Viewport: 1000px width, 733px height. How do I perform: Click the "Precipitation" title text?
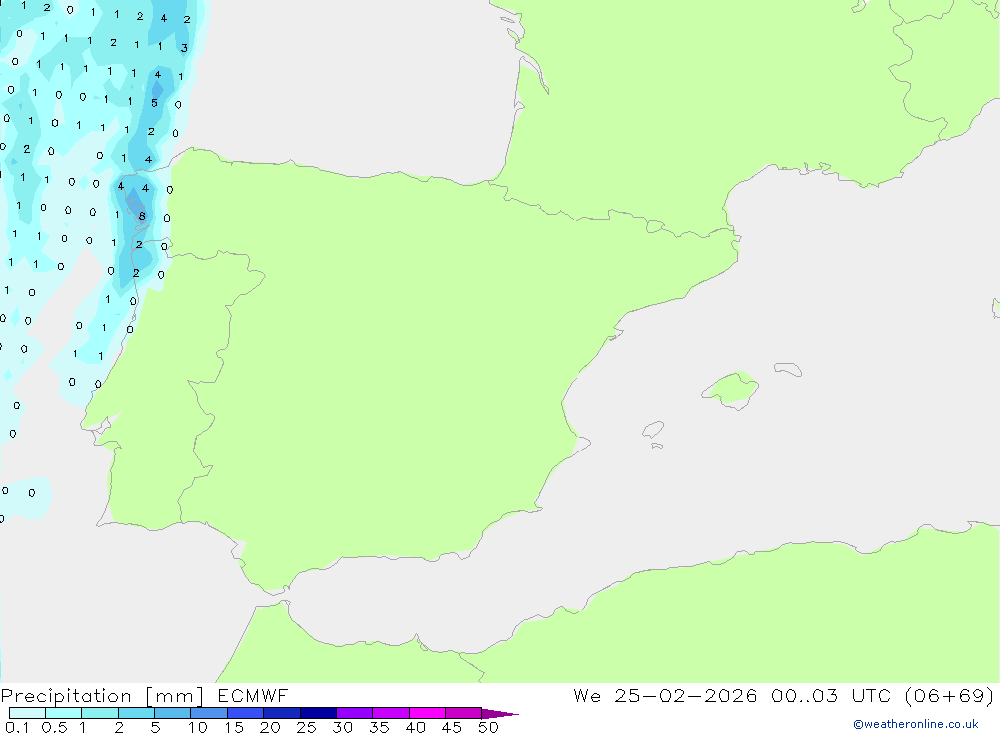pyautogui.click(x=66, y=696)
